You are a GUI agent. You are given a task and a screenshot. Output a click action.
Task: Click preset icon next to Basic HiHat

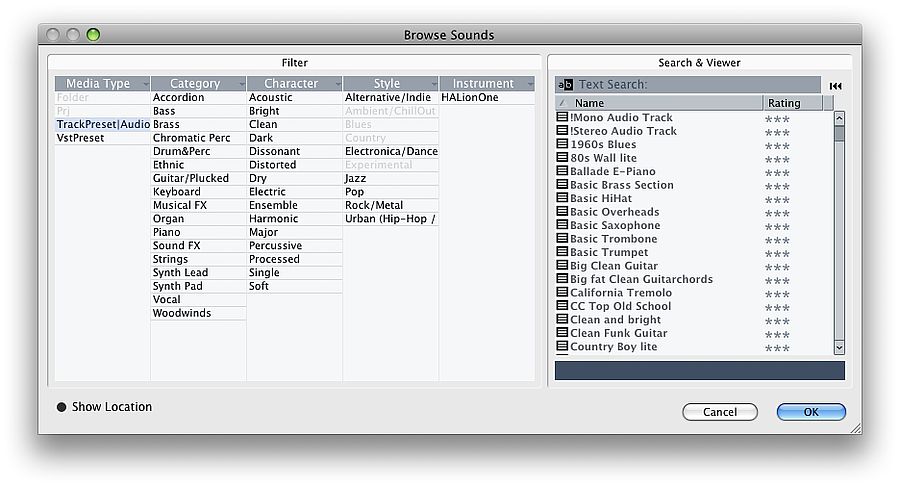(562, 199)
